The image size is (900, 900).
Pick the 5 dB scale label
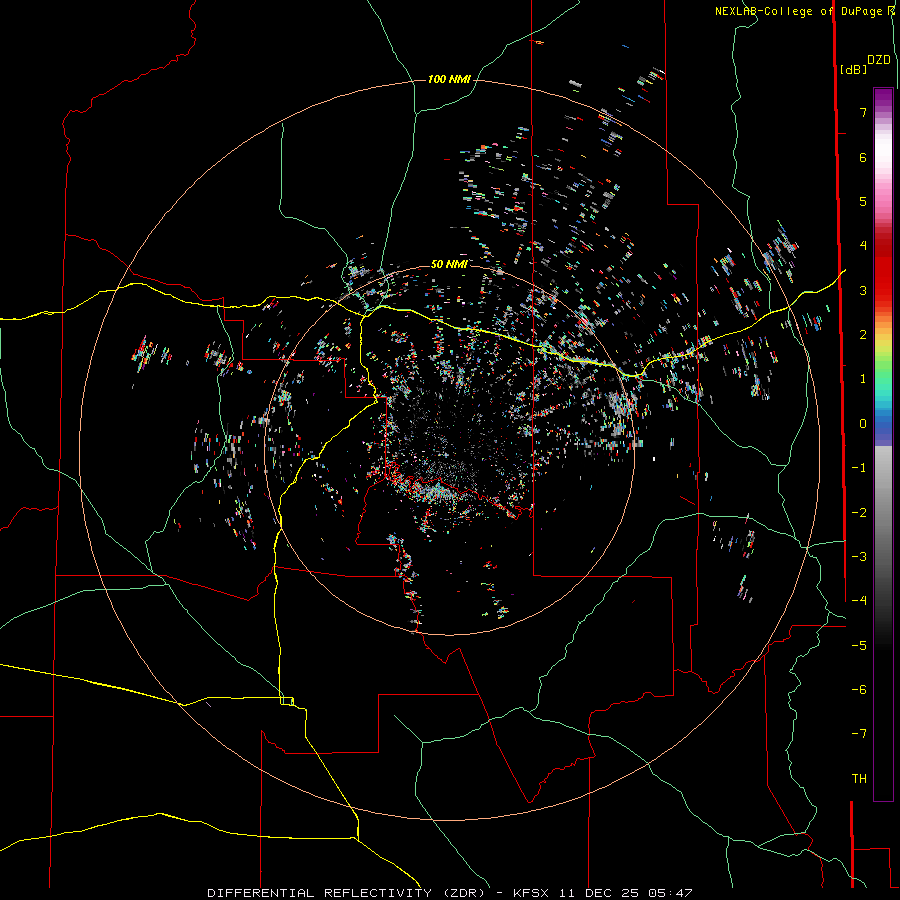tap(863, 201)
